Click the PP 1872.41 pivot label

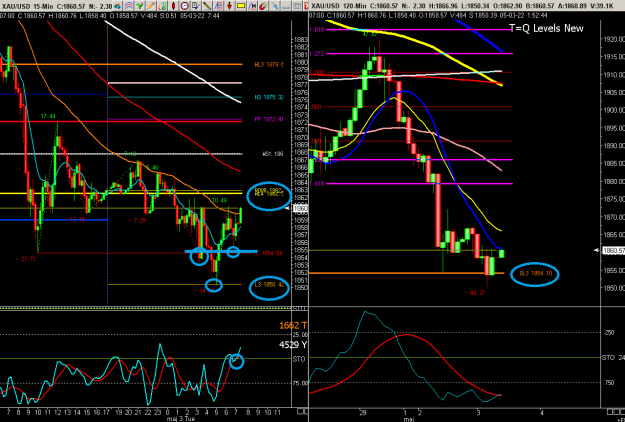(x=269, y=119)
